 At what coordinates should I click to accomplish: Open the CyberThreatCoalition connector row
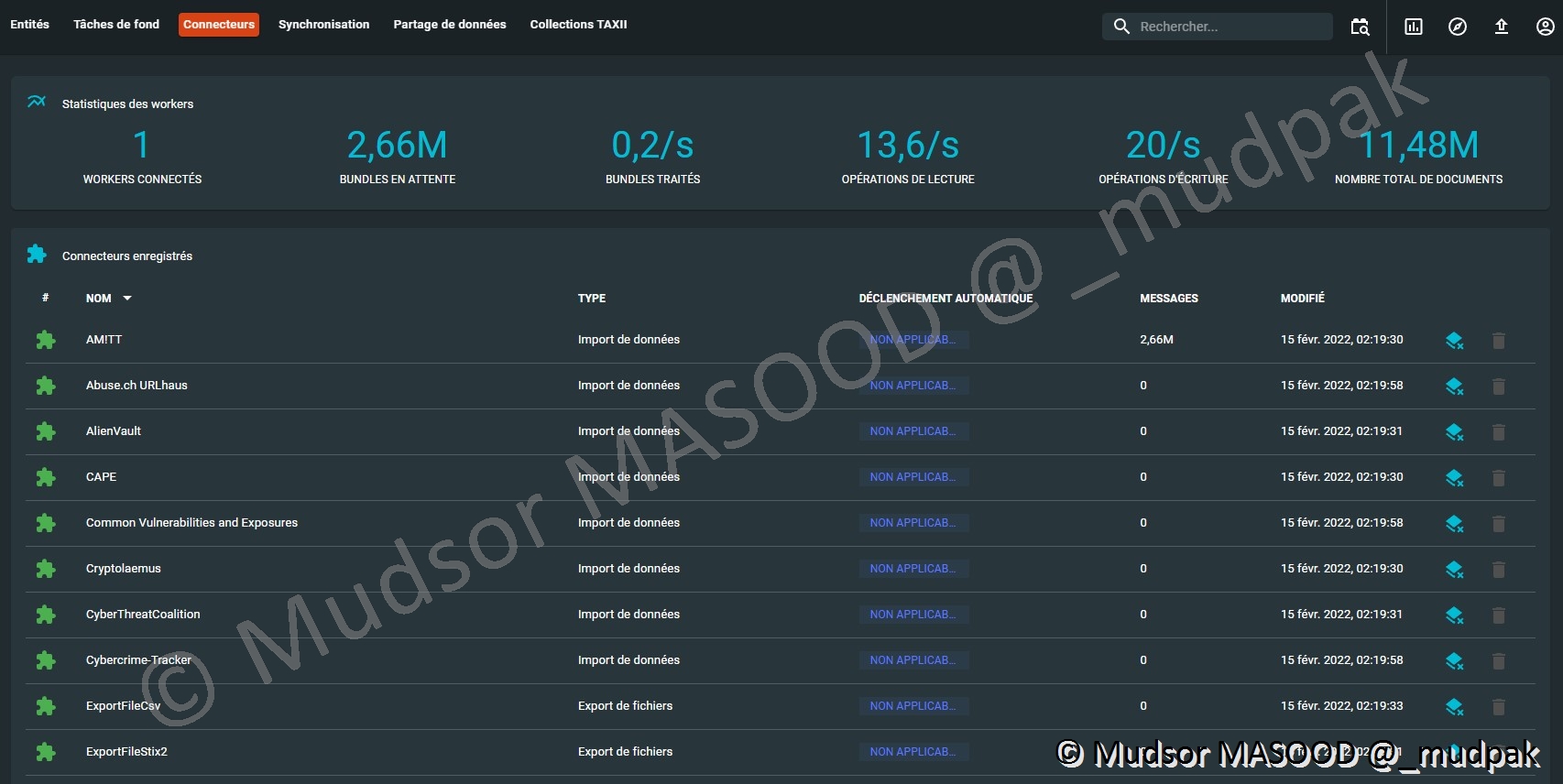[x=143, y=615]
